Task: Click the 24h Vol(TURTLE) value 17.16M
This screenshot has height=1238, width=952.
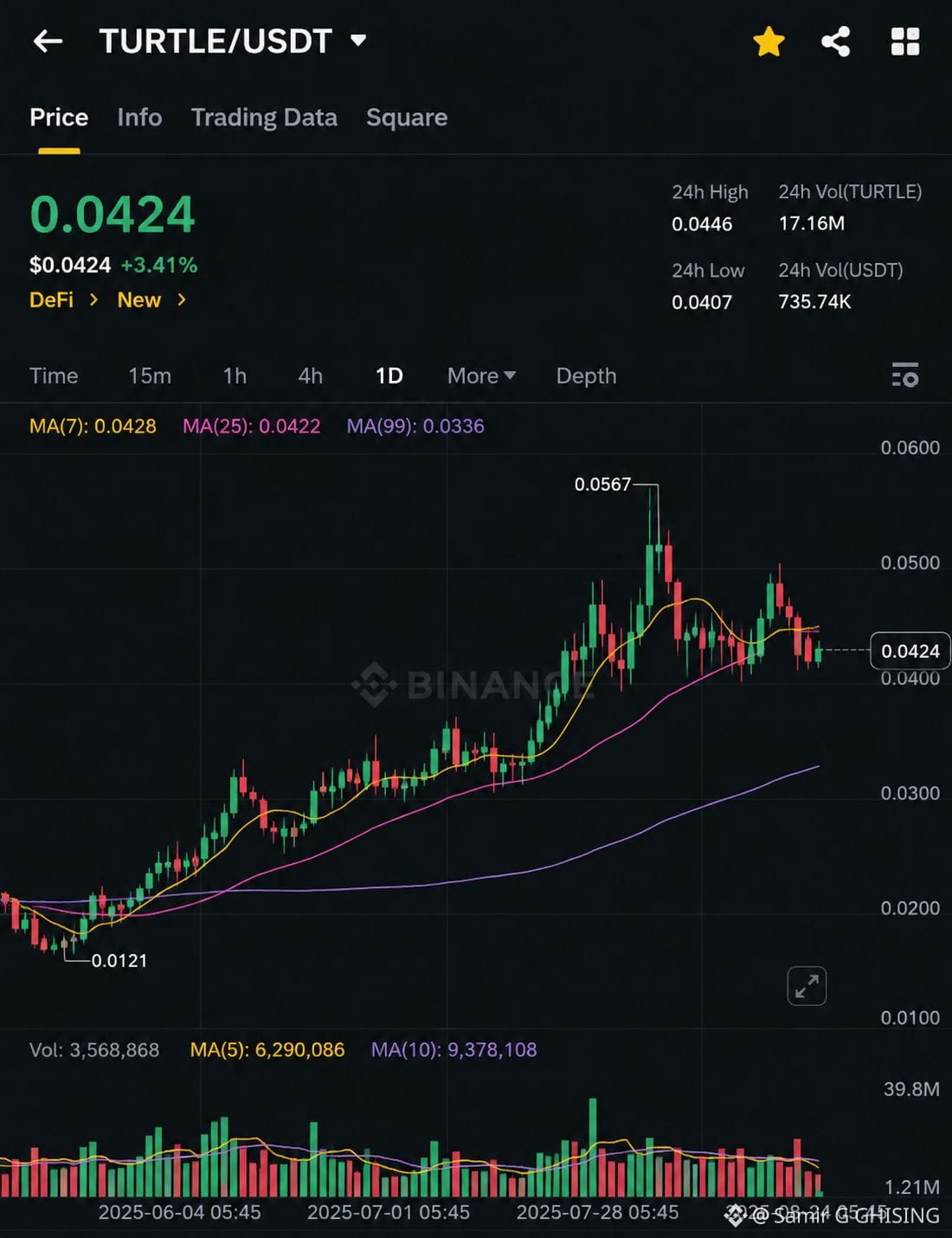Action: [812, 223]
